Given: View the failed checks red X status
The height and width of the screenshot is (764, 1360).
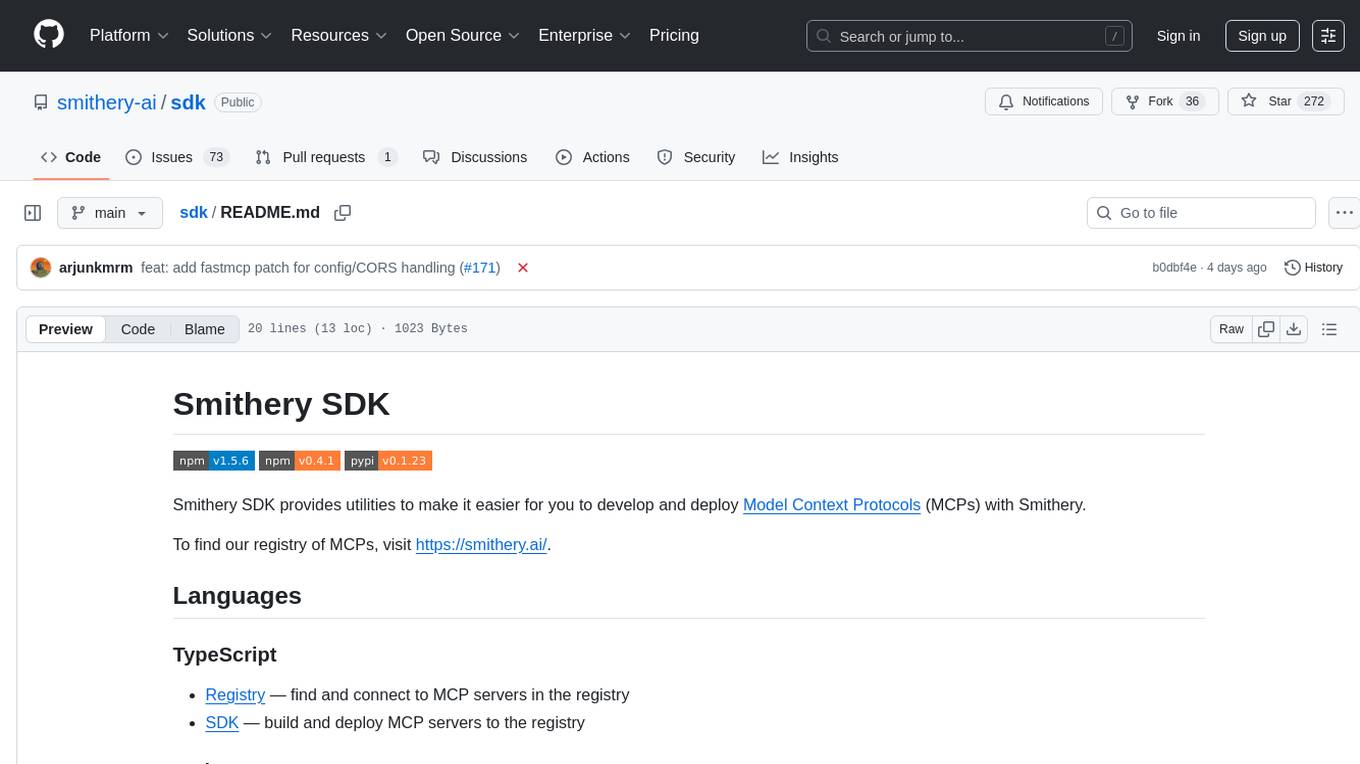Looking at the screenshot, I should (522, 267).
